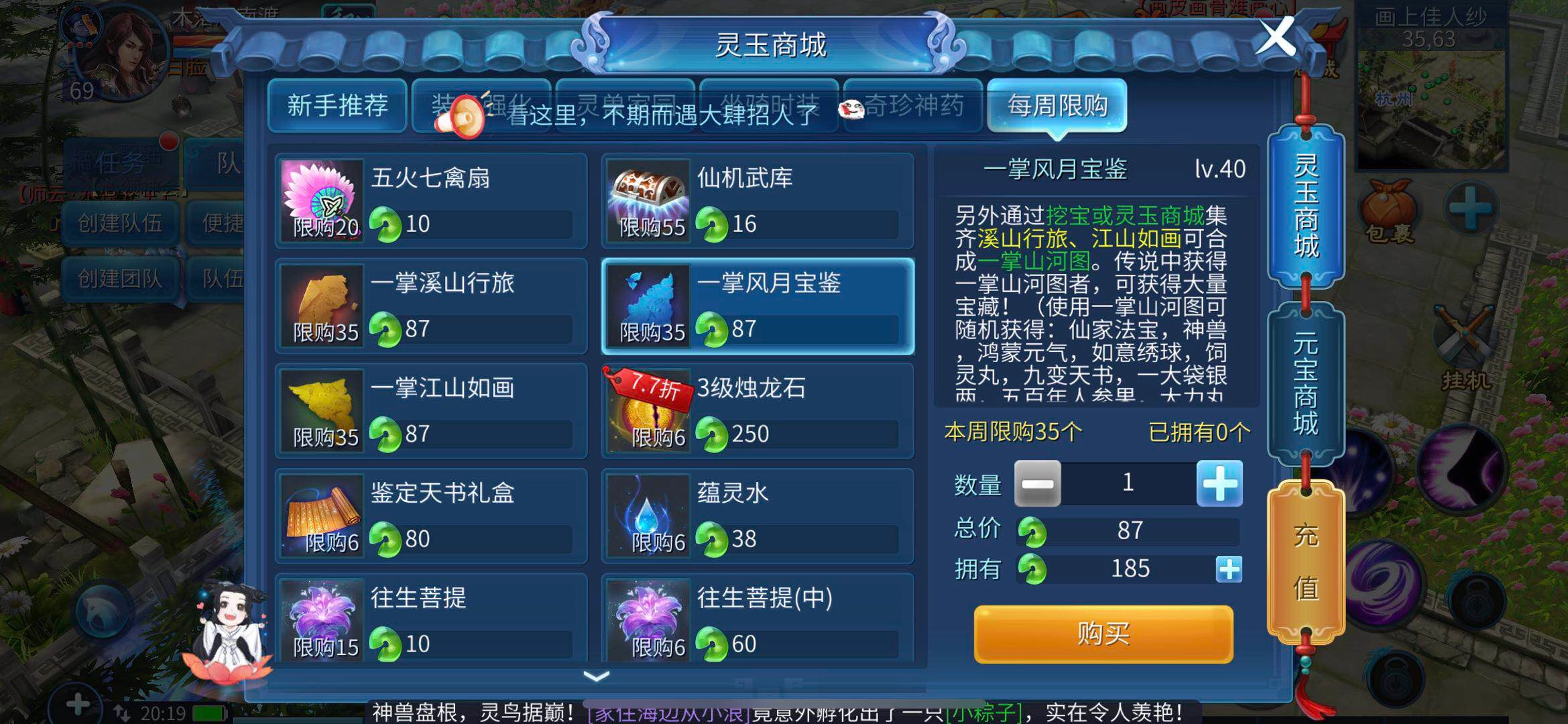This screenshot has width=1568, height=724.
Task: Switch to the 元宝商城 side tab
Action: [x=1306, y=383]
